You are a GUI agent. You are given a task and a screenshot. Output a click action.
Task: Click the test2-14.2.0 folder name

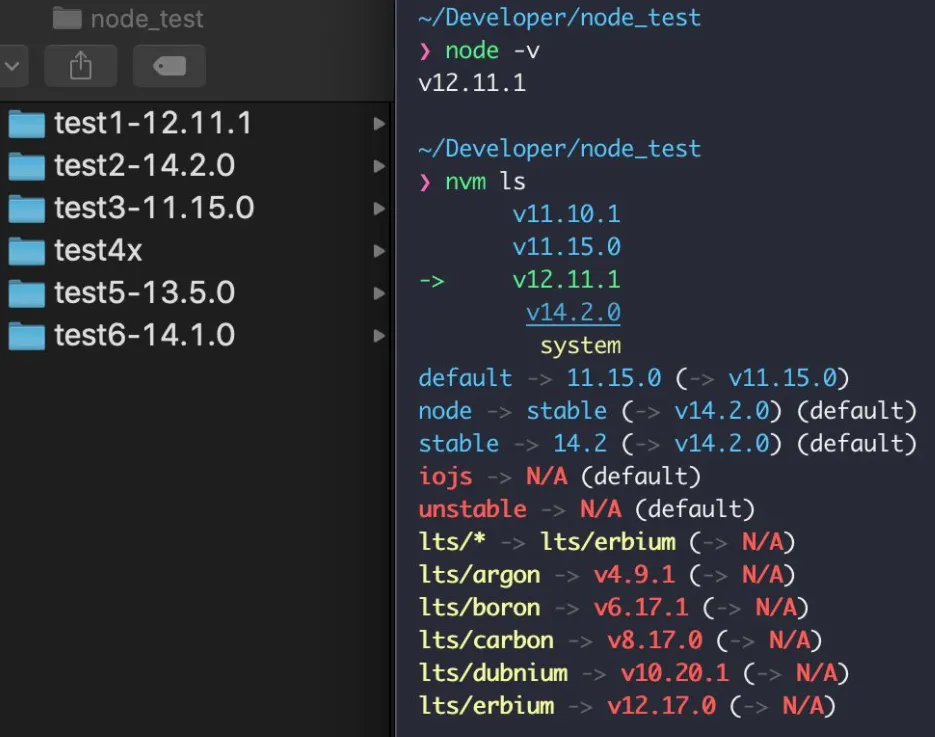tap(145, 165)
